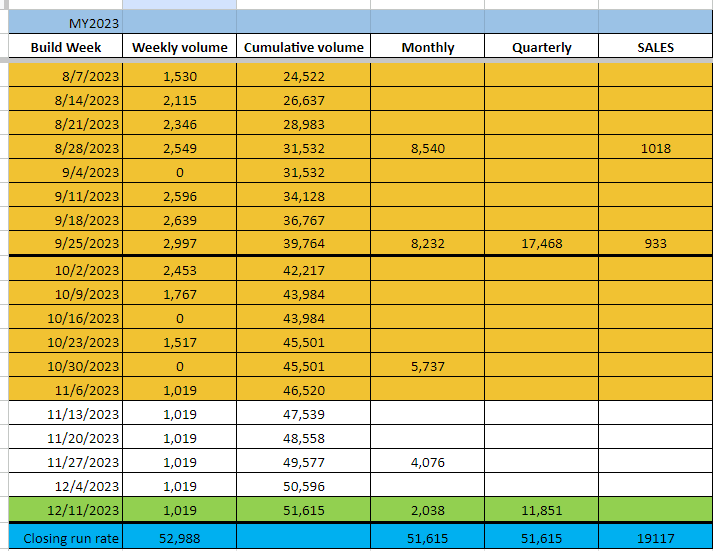Click the monthly total 5,737 cell
713x551 pixels.
tap(427, 366)
